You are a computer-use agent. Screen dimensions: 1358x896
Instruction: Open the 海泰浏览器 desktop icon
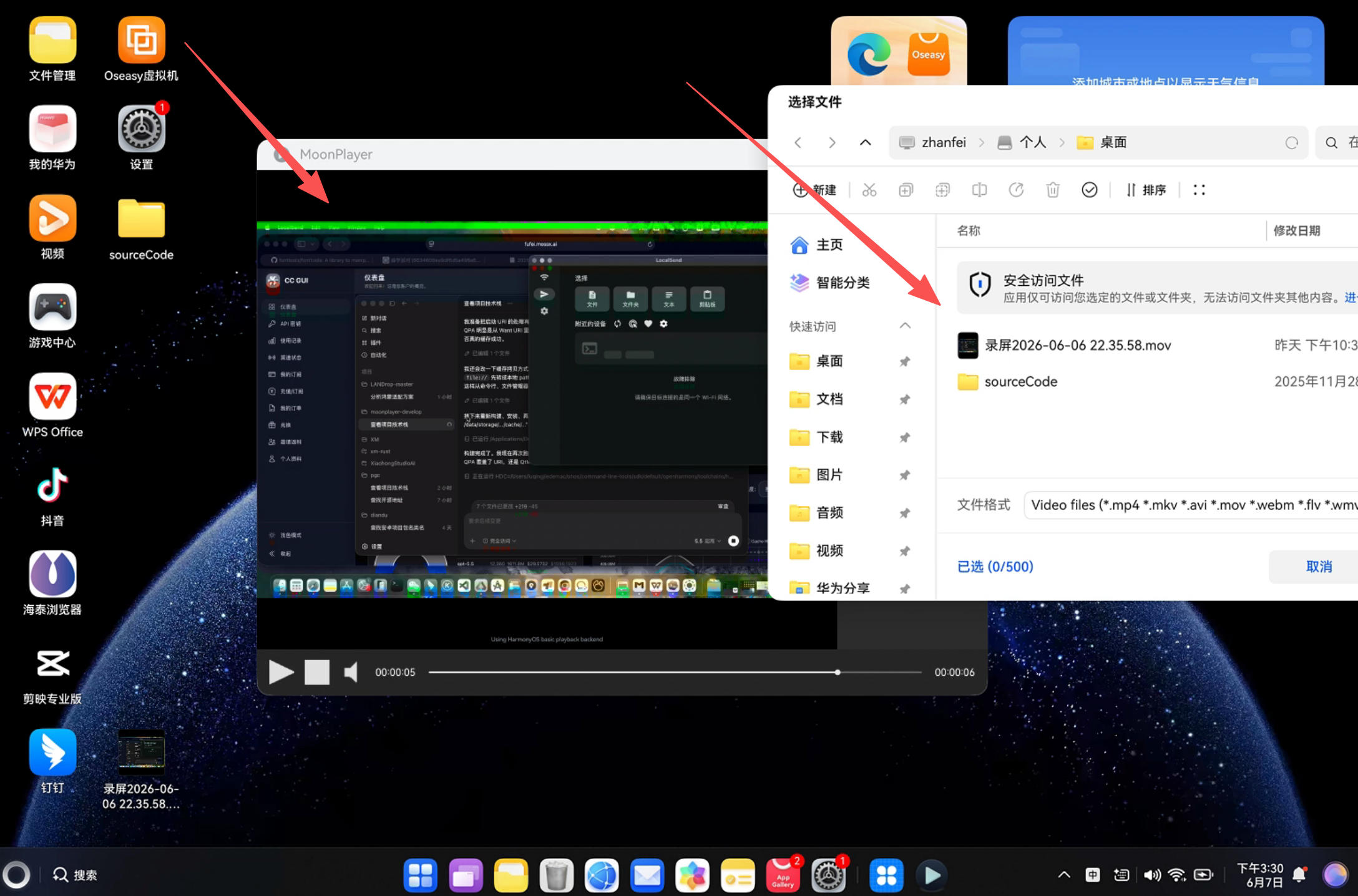(52, 583)
